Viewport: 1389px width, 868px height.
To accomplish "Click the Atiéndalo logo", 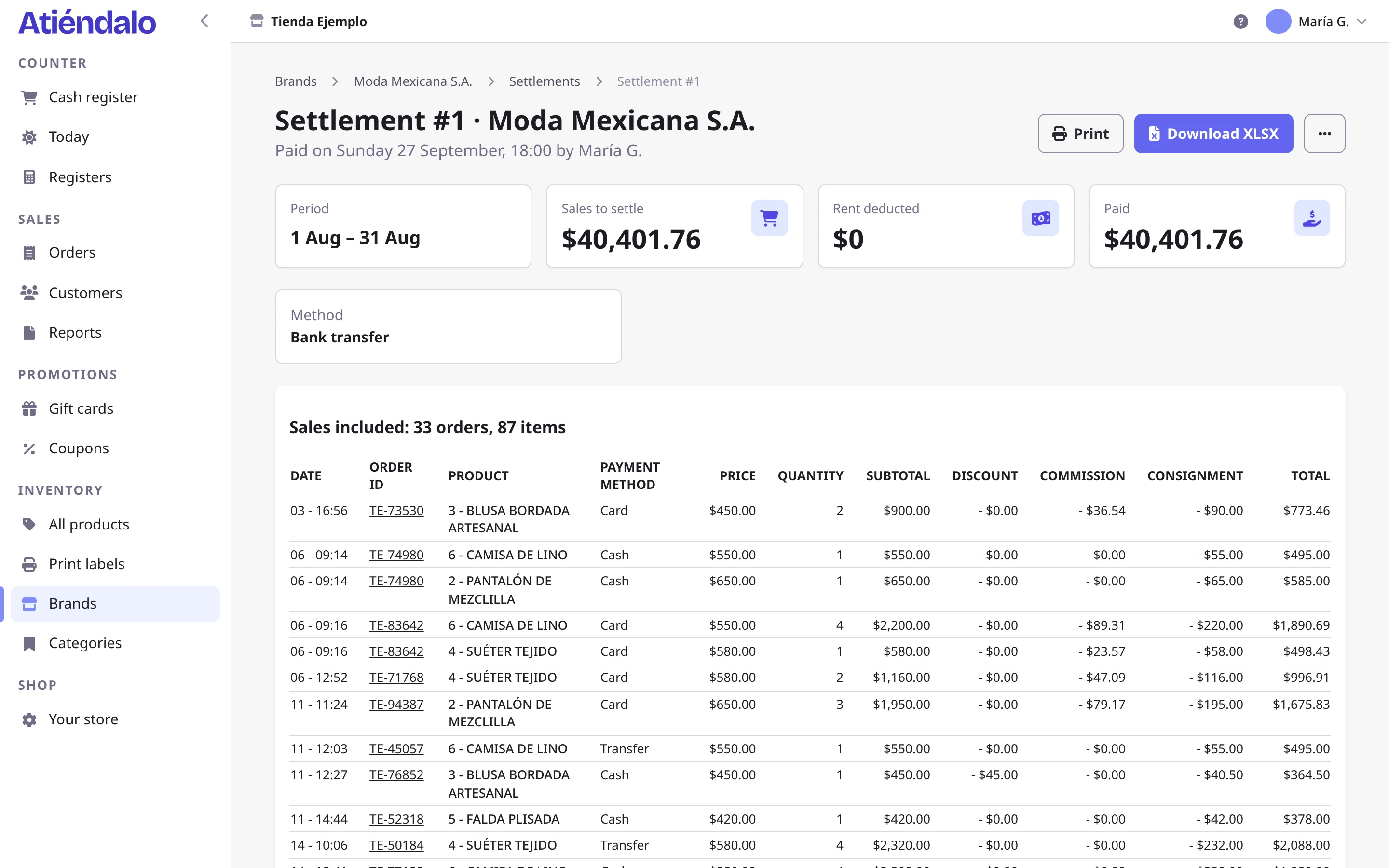I will (87, 22).
